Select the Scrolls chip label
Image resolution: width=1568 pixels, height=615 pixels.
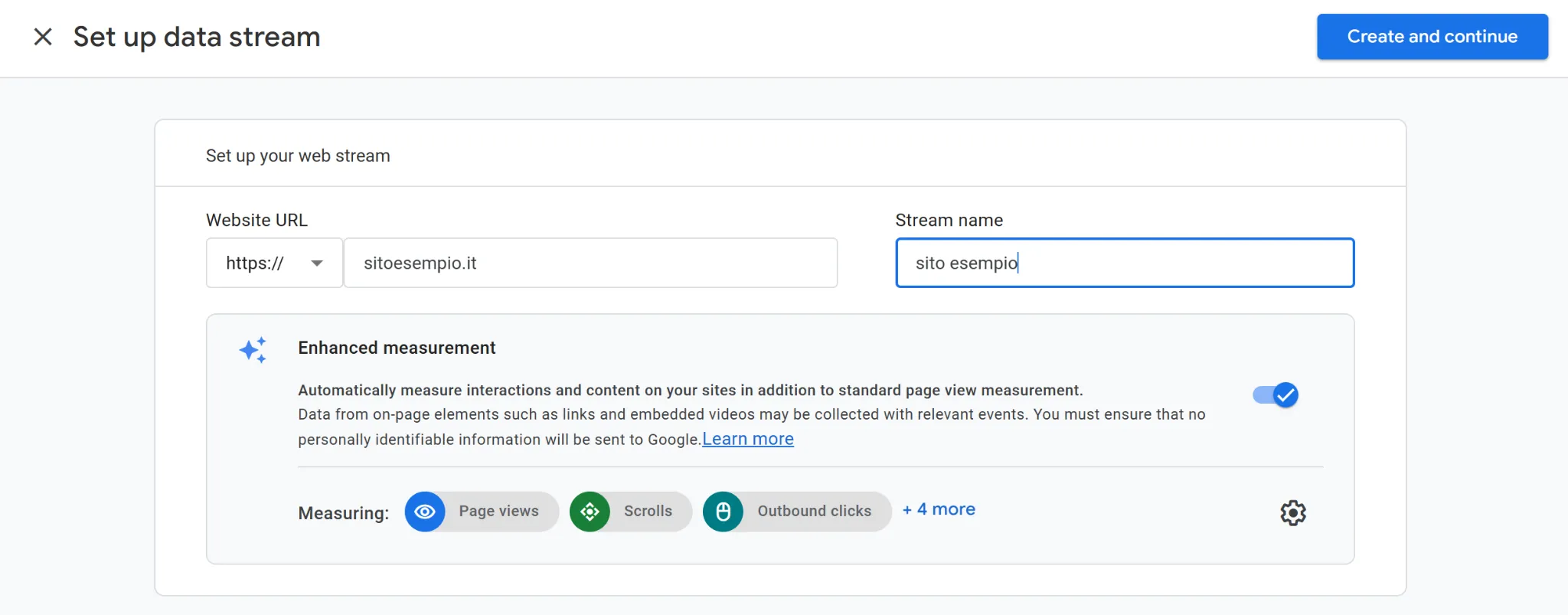pos(648,512)
